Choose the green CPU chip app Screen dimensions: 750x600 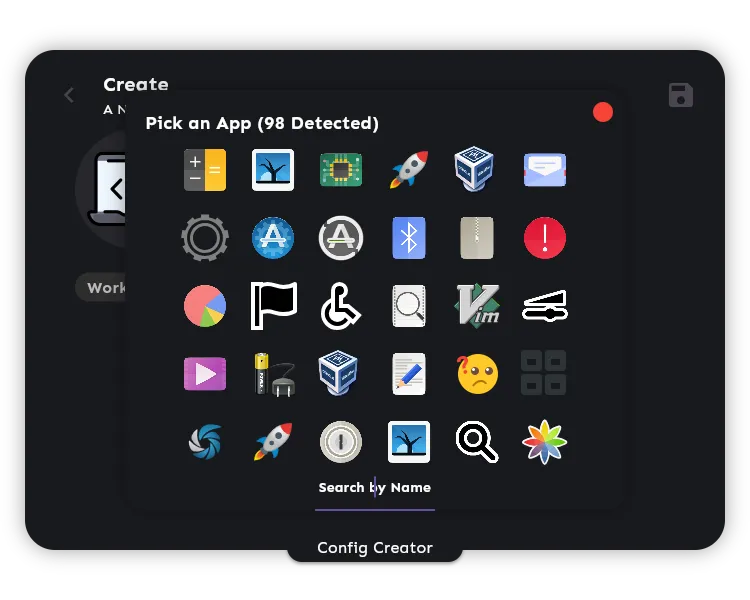click(x=341, y=170)
